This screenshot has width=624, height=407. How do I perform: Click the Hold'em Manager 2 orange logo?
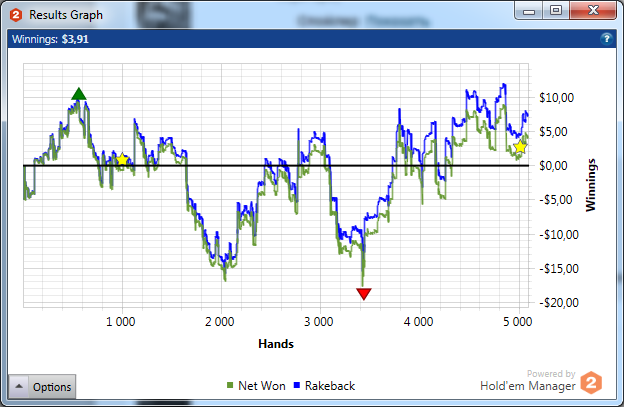tap(591, 383)
